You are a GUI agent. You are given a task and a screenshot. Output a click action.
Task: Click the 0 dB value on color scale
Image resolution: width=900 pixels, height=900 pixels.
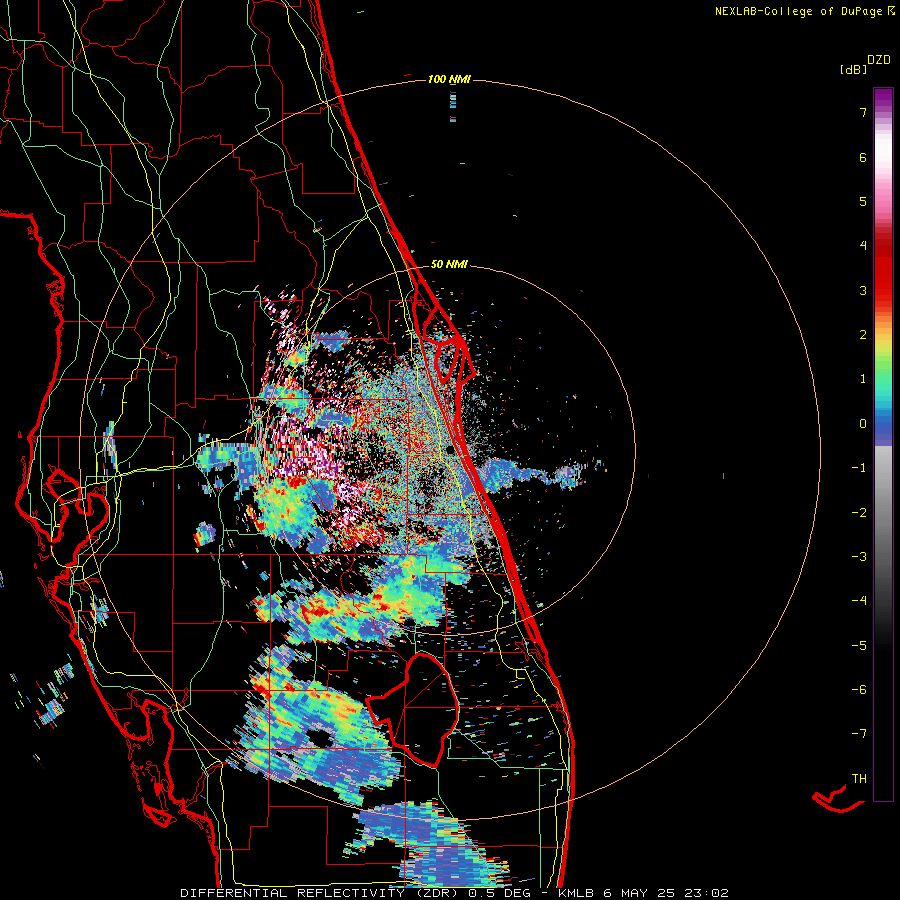tap(863, 424)
